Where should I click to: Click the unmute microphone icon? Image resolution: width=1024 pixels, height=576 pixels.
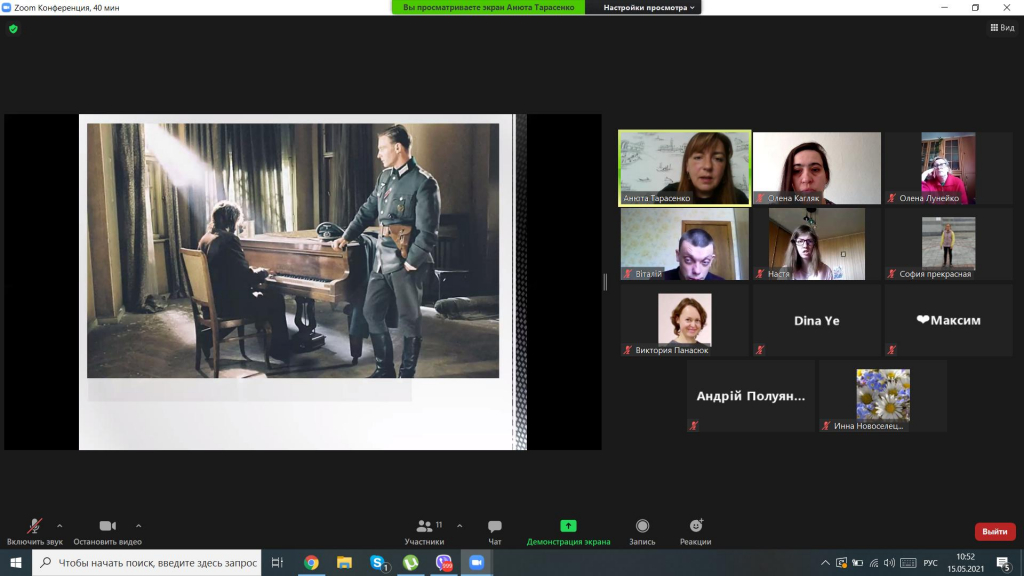[x=35, y=526]
